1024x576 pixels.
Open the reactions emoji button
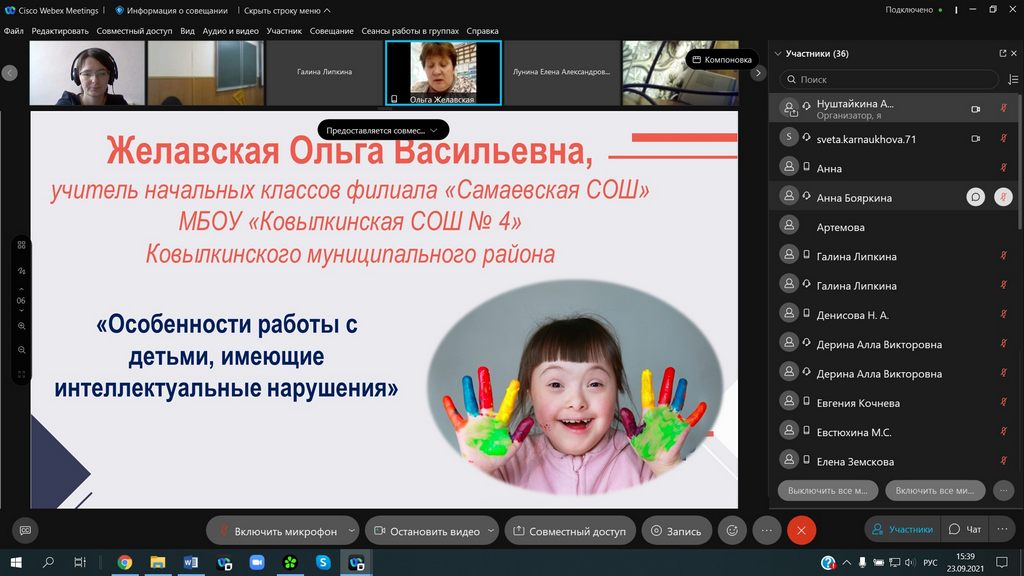tap(733, 531)
